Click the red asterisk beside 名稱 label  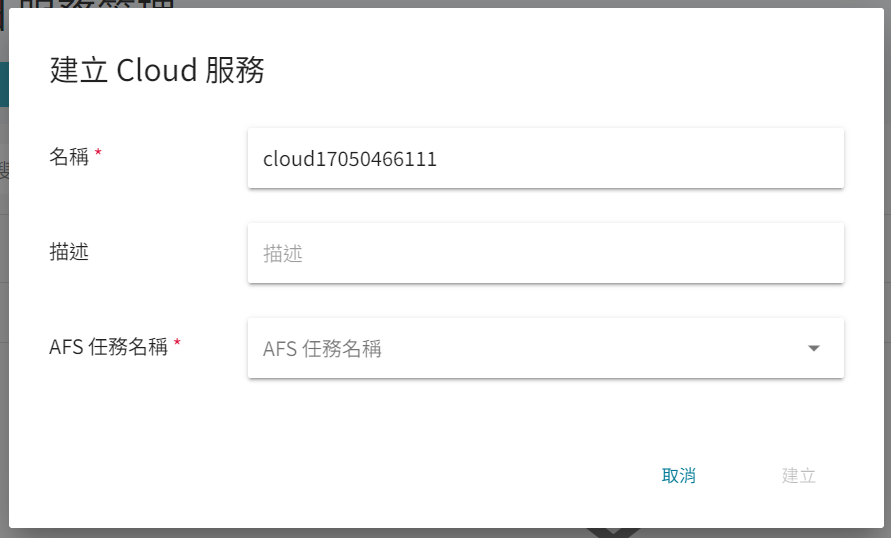98,152
